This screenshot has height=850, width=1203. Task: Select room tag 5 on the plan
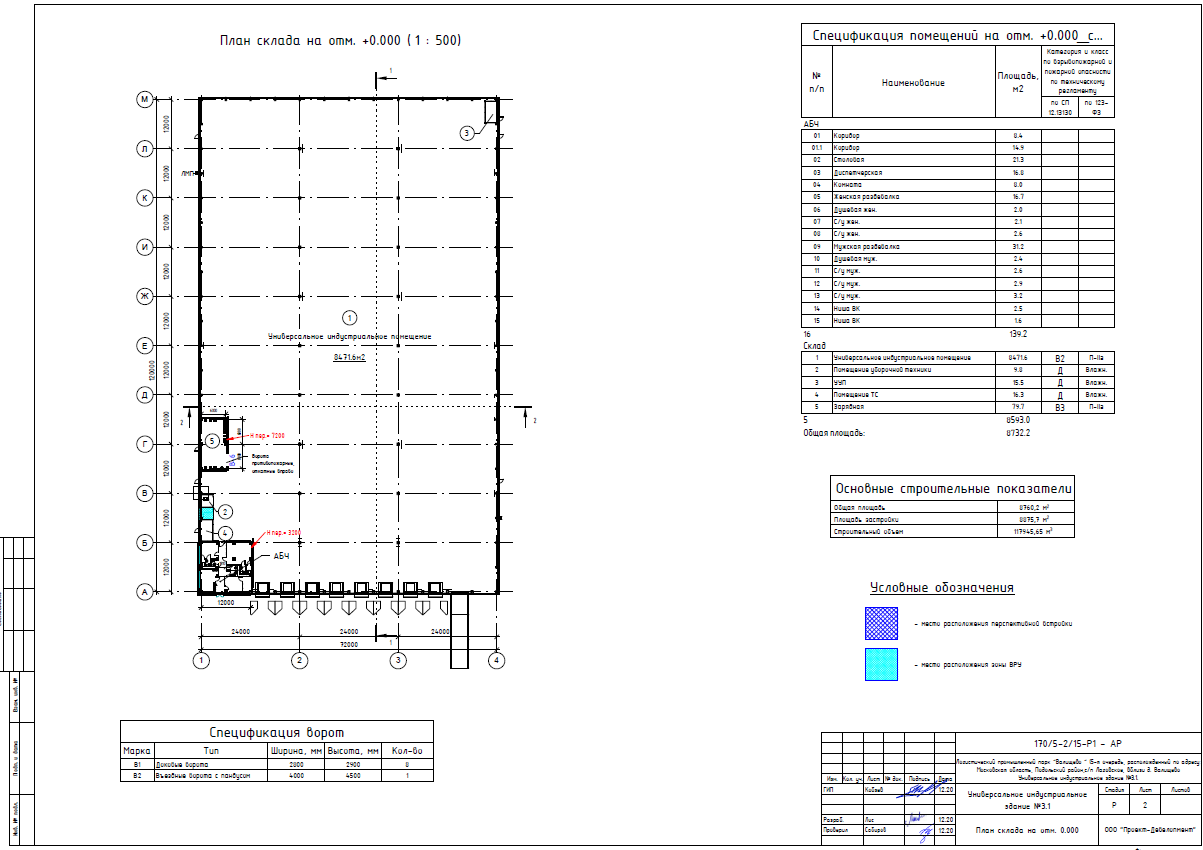coord(212,440)
